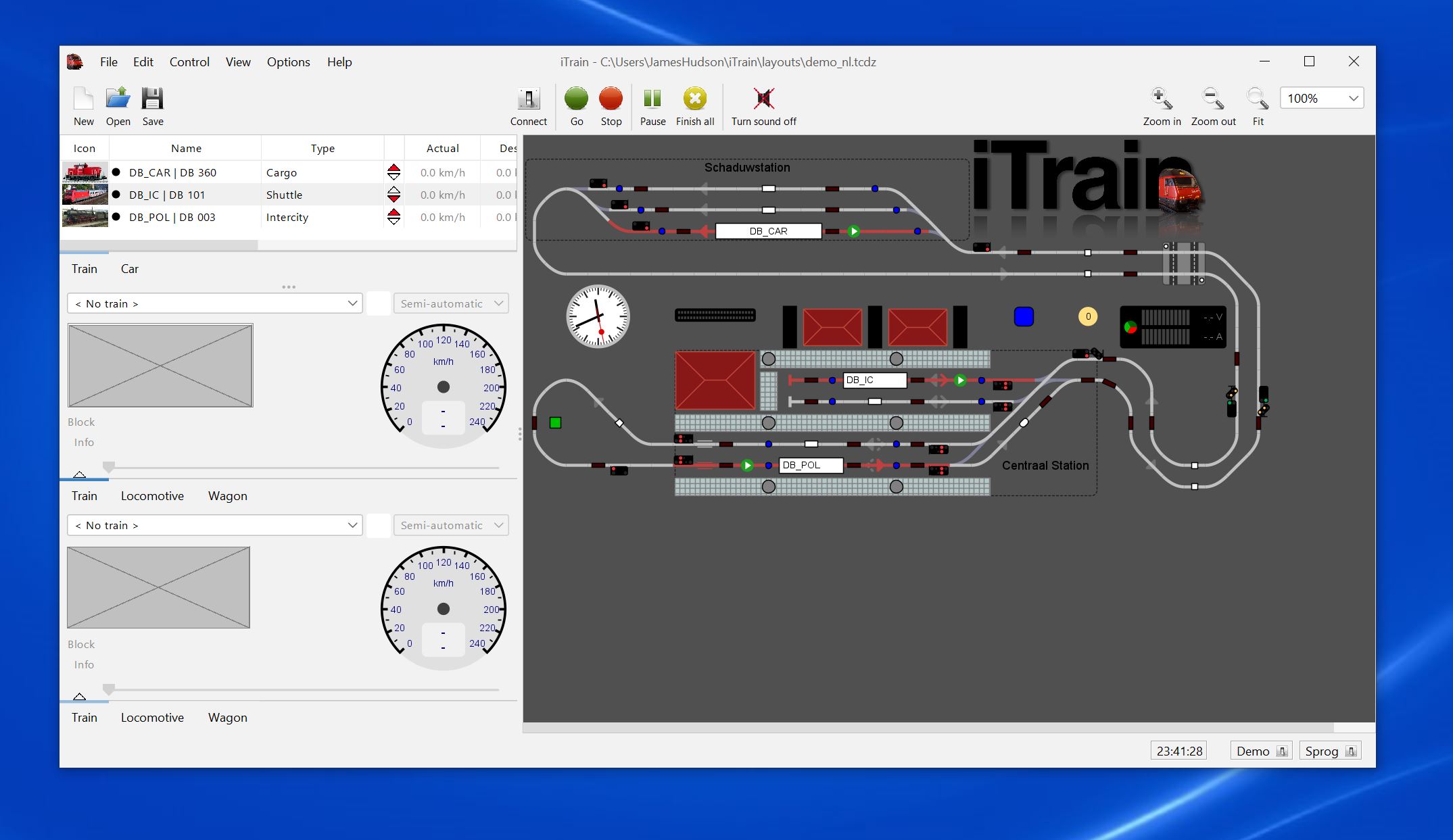This screenshot has width=1453, height=840.
Task: Click the DB_POL block label on layout
Action: [x=811, y=466]
